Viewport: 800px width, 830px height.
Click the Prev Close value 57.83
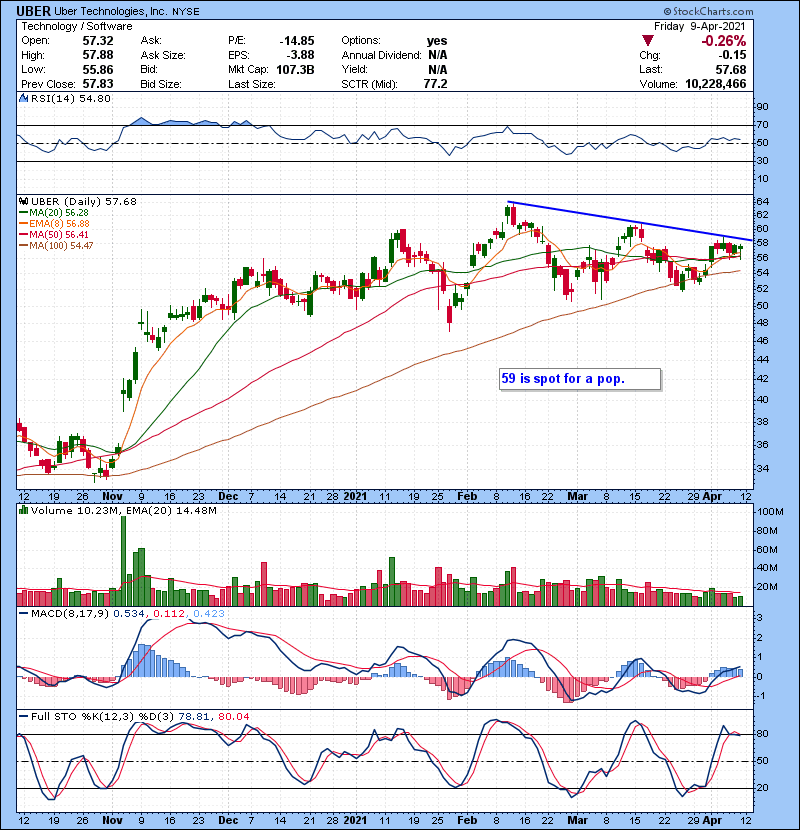click(98, 84)
